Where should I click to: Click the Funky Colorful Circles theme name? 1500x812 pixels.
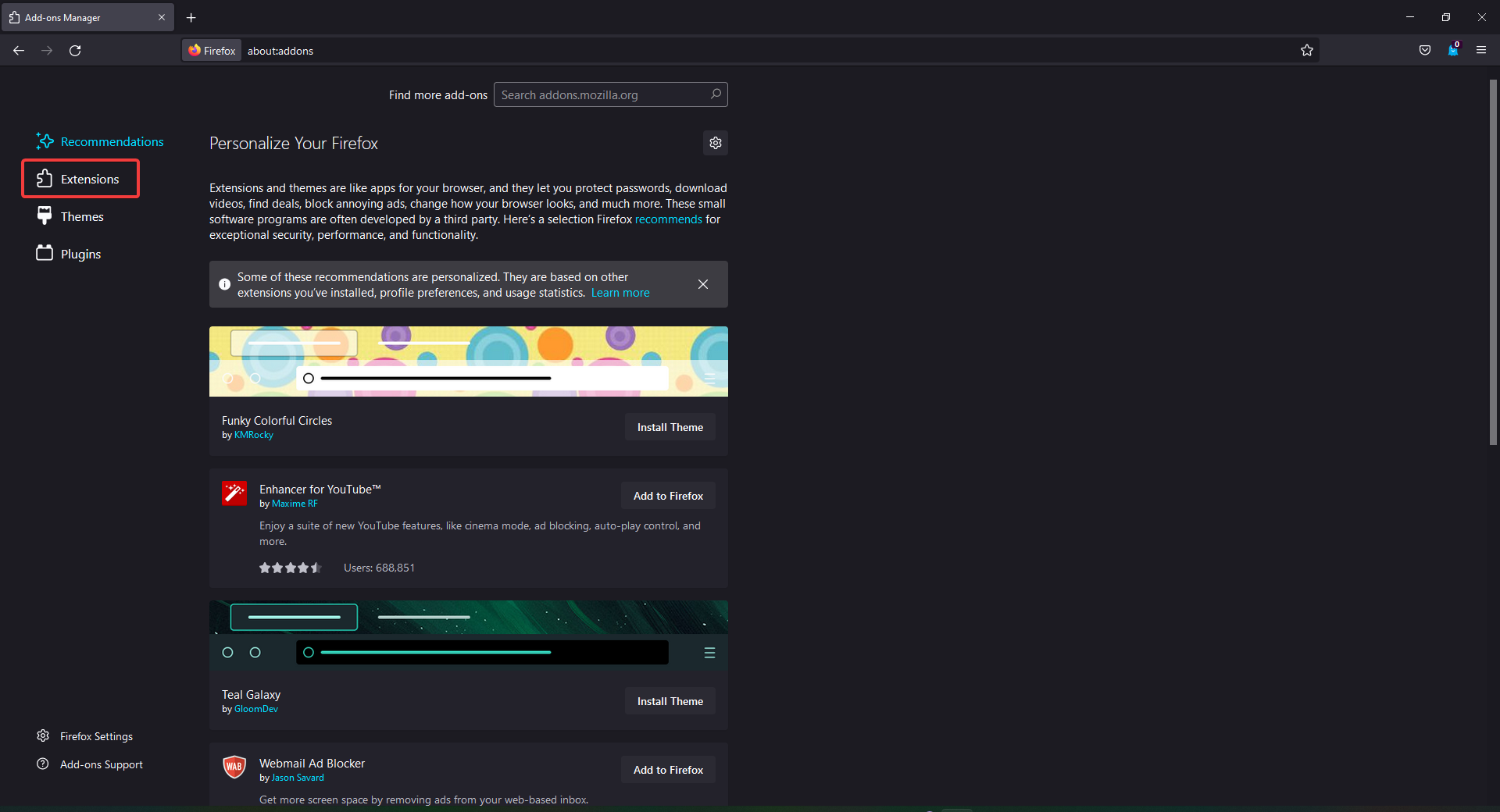tap(277, 421)
